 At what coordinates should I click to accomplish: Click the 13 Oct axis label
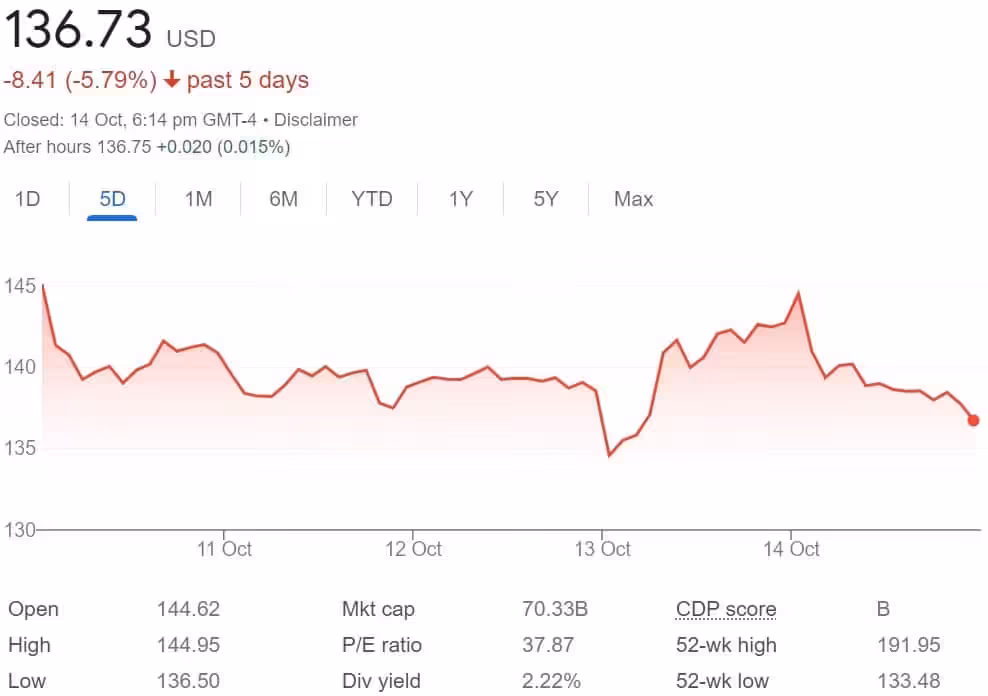(604, 549)
